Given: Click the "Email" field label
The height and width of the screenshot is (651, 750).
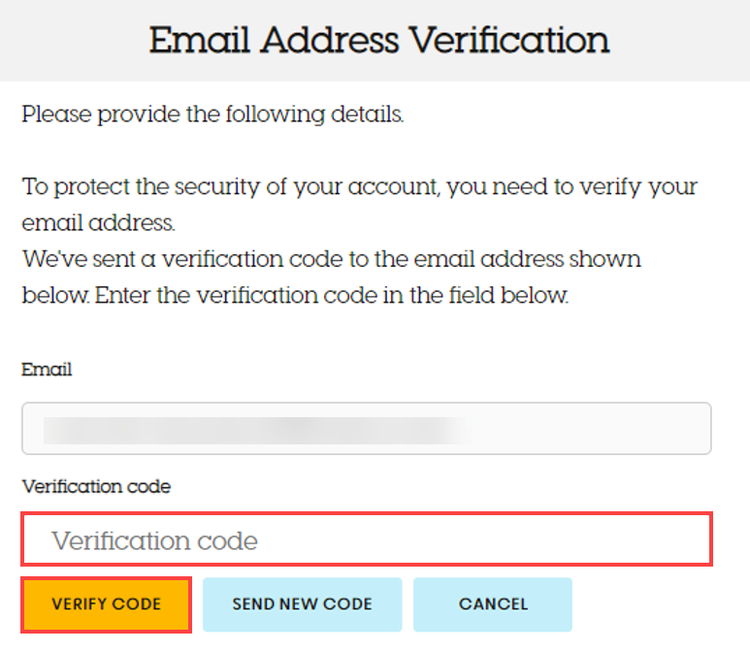Looking at the screenshot, I should [x=47, y=369].
